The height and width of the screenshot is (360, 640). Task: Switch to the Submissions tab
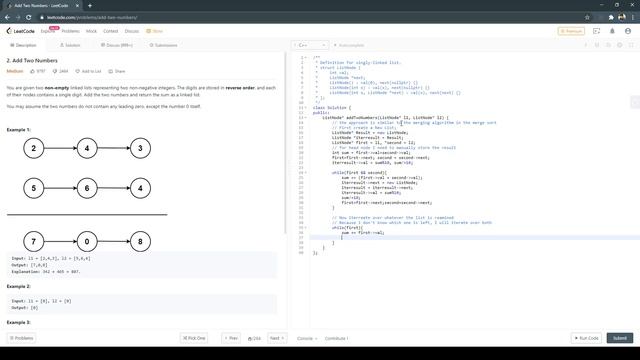point(163,45)
